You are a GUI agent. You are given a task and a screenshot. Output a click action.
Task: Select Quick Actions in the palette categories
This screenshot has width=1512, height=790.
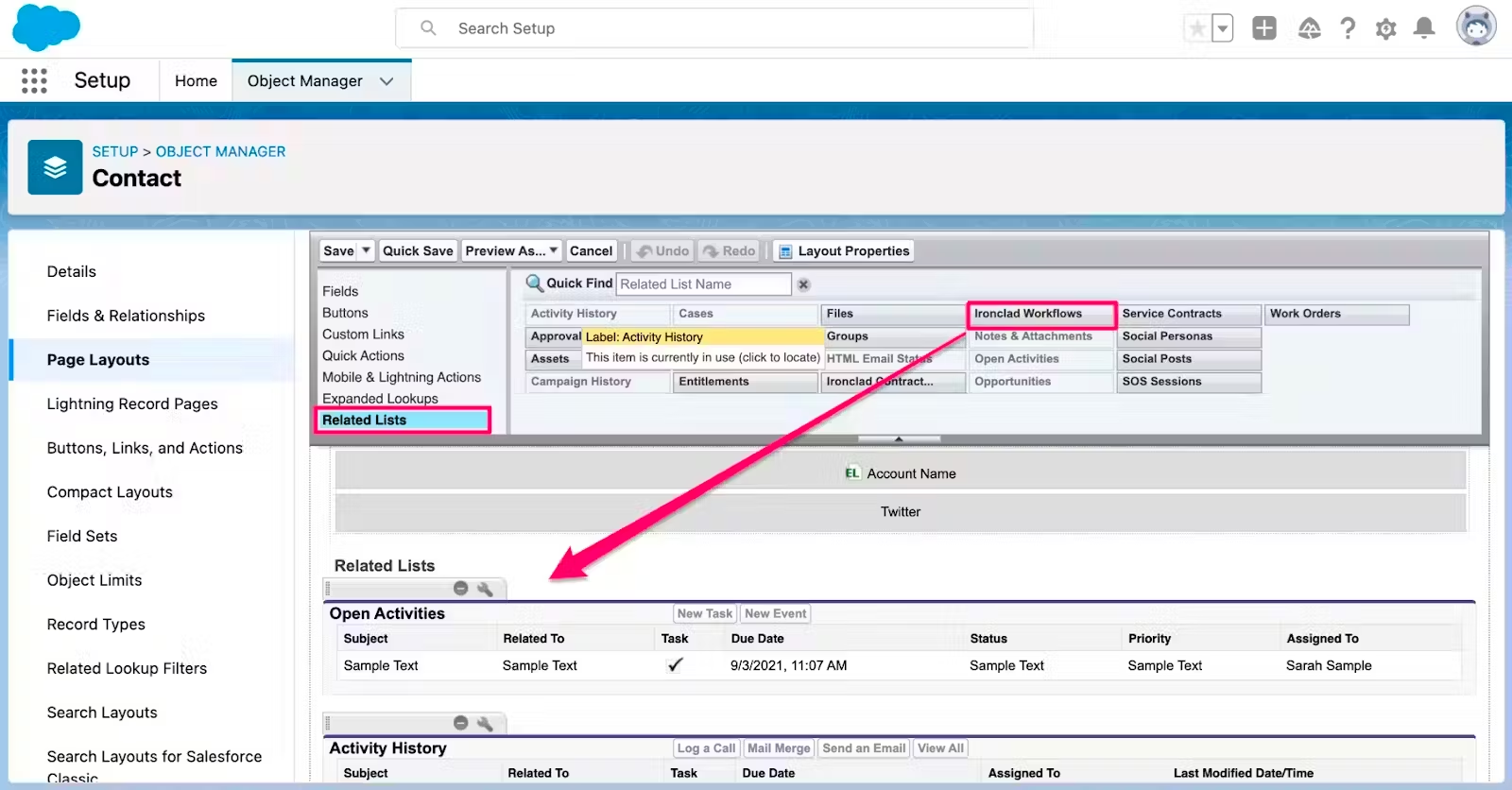tap(363, 355)
